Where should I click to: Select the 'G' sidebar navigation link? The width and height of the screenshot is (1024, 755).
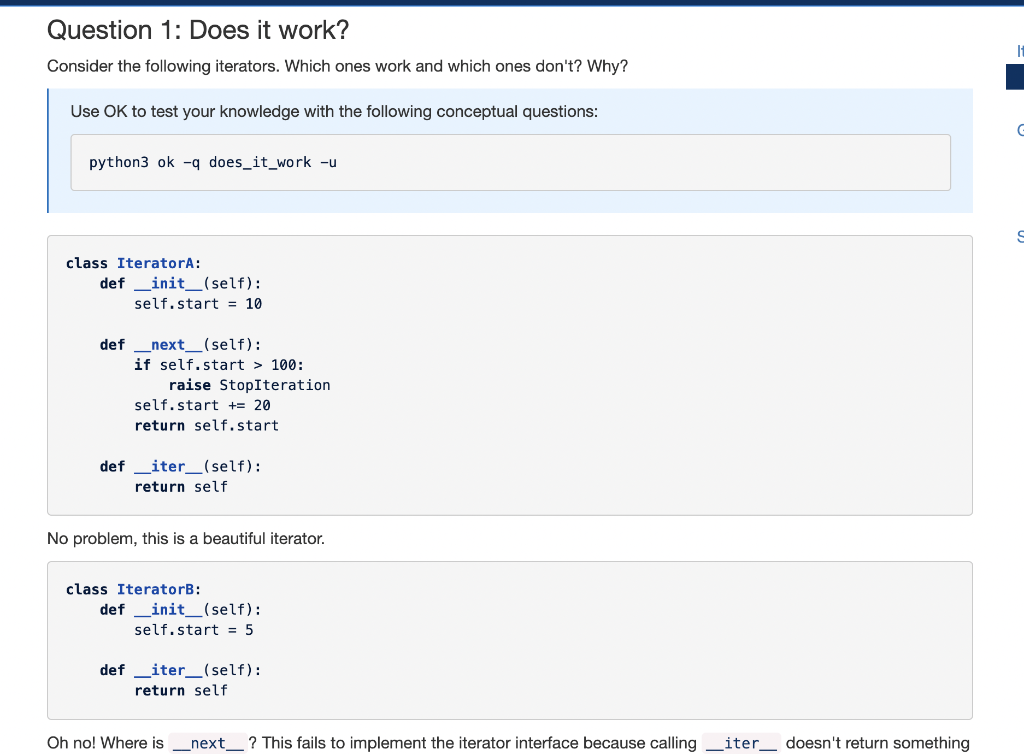click(1019, 131)
